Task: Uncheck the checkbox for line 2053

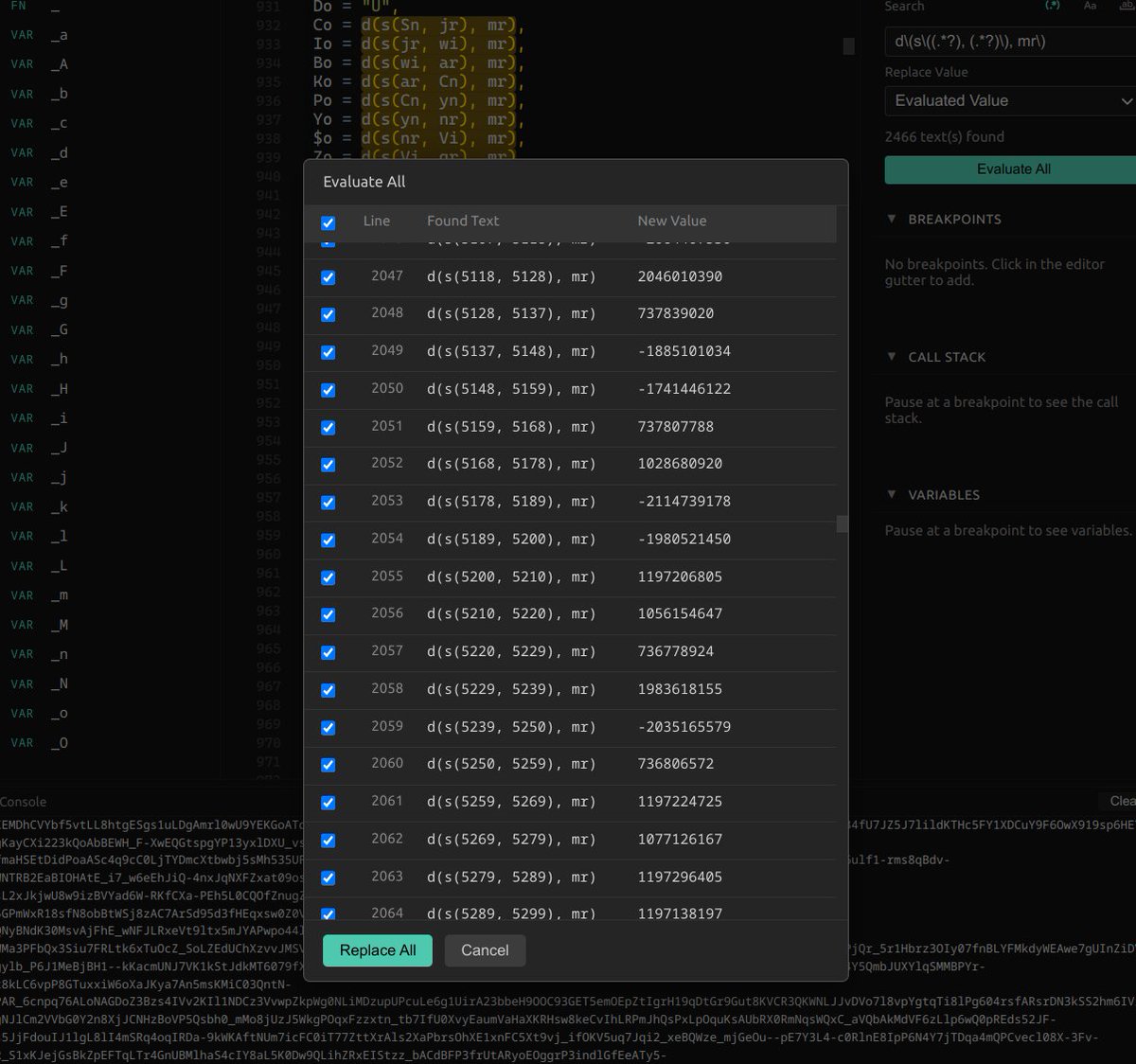Action: [x=328, y=503]
